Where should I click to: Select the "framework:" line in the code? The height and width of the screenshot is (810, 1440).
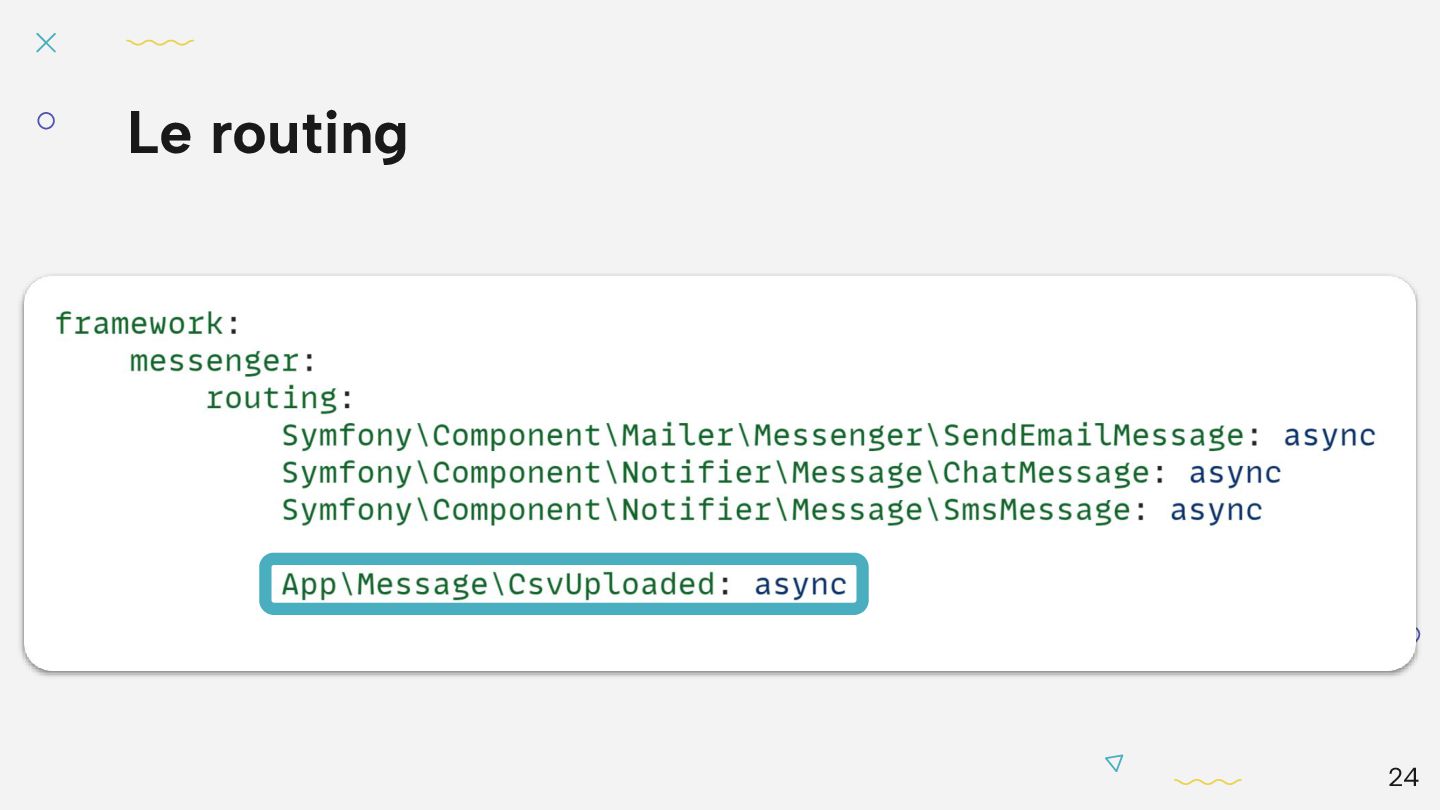tap(148, 324)
